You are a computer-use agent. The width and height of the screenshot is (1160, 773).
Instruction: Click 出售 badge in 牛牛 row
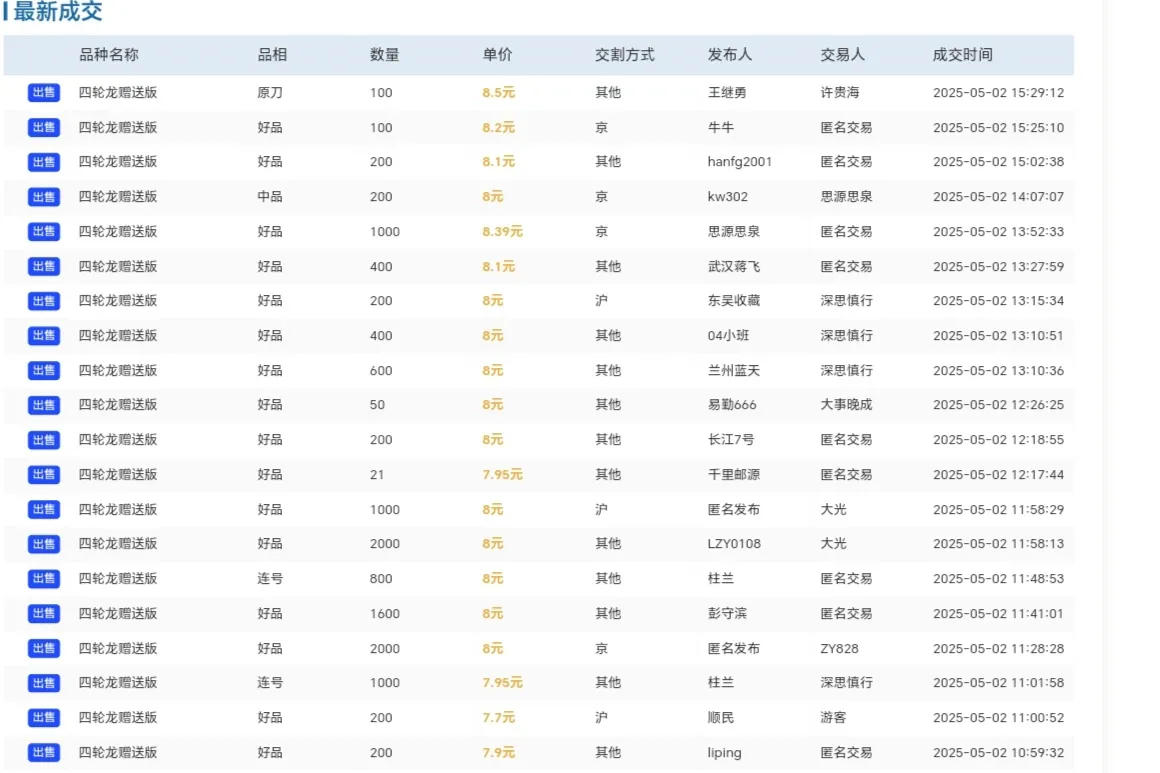pos(44,128)
